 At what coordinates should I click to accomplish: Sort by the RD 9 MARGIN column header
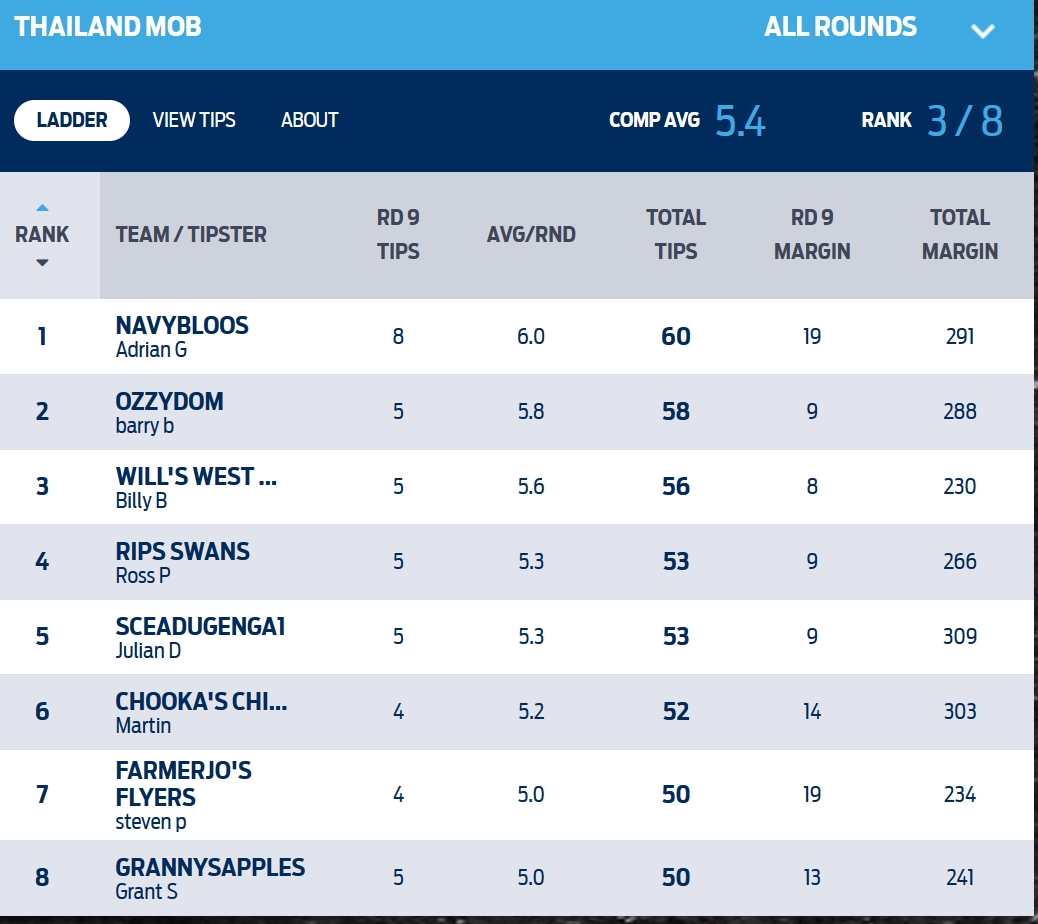click(812, 235)
